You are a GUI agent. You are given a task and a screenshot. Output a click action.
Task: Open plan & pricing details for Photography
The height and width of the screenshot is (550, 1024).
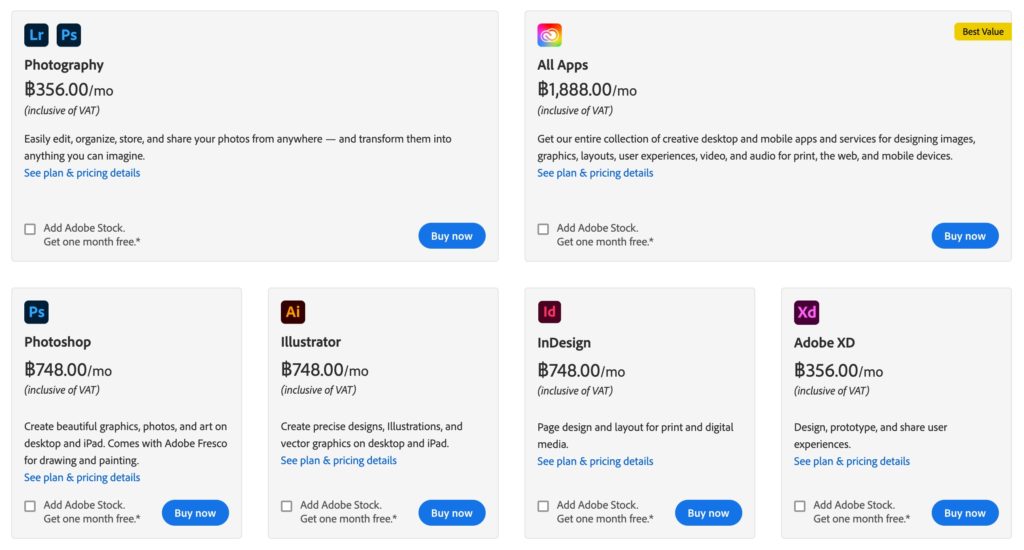click(x=82, y=173)
